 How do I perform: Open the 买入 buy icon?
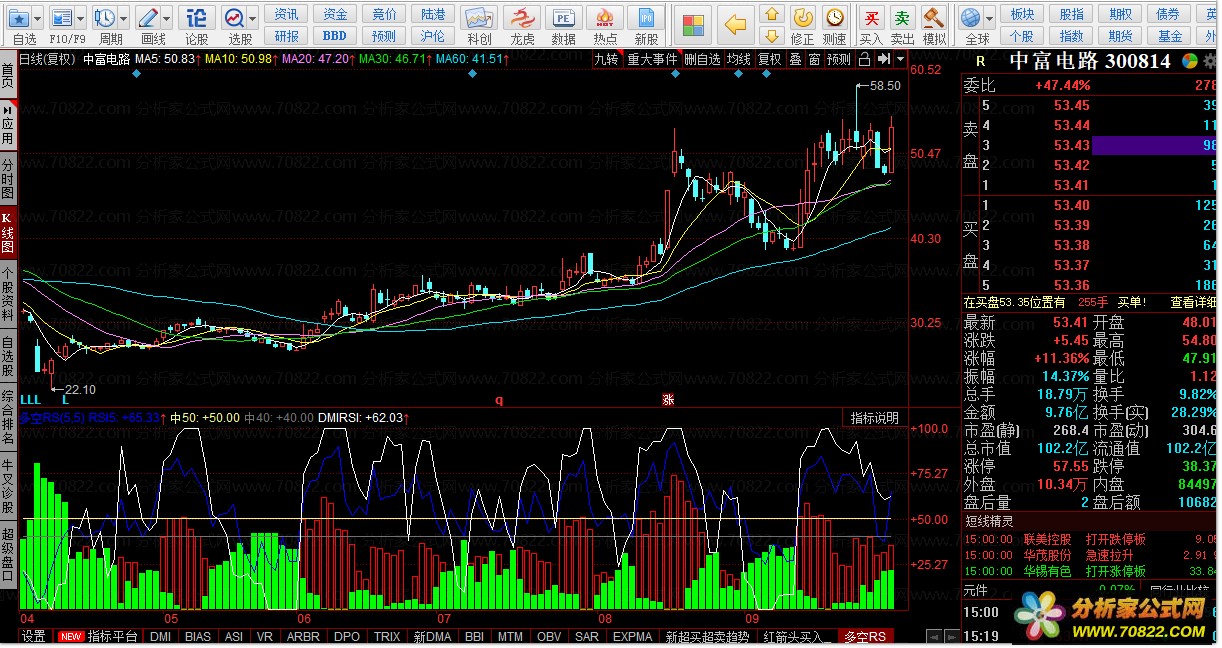point(871,19)
